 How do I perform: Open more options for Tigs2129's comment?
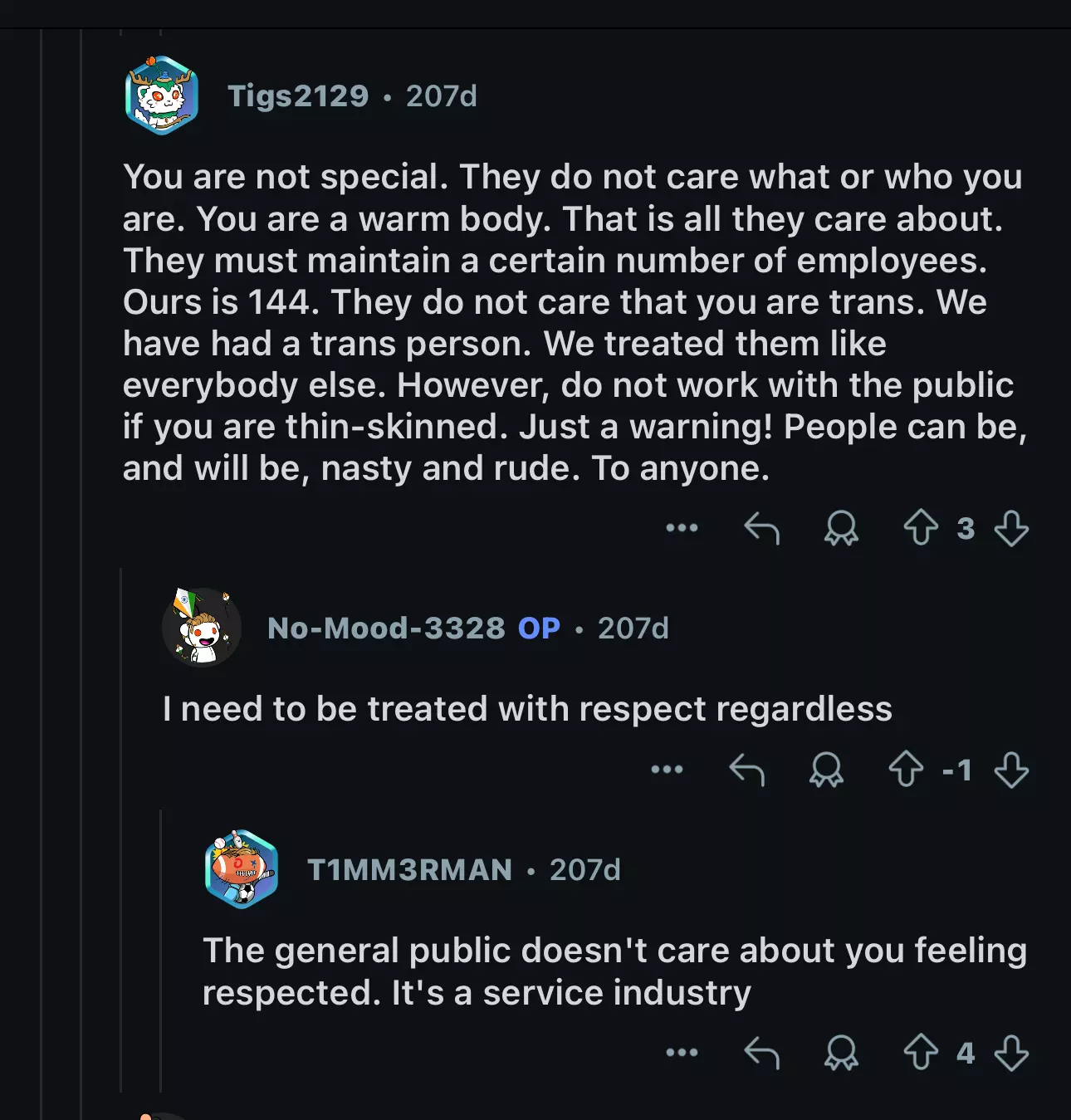[x=682, y=528]
